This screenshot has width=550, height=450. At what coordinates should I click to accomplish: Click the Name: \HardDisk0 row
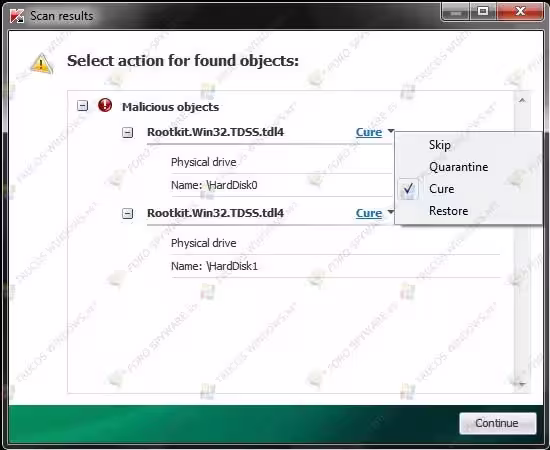tap(282, 185)
